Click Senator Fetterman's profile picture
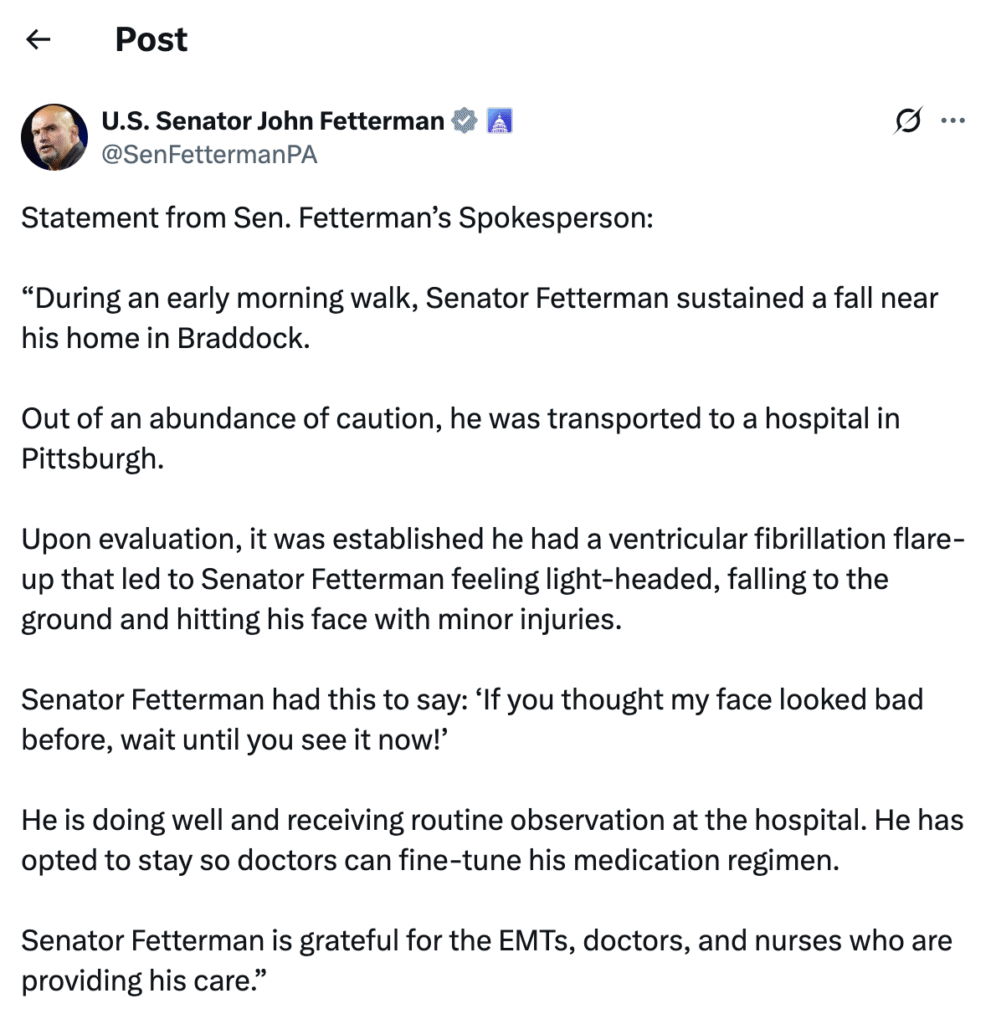 click(54, 136)
